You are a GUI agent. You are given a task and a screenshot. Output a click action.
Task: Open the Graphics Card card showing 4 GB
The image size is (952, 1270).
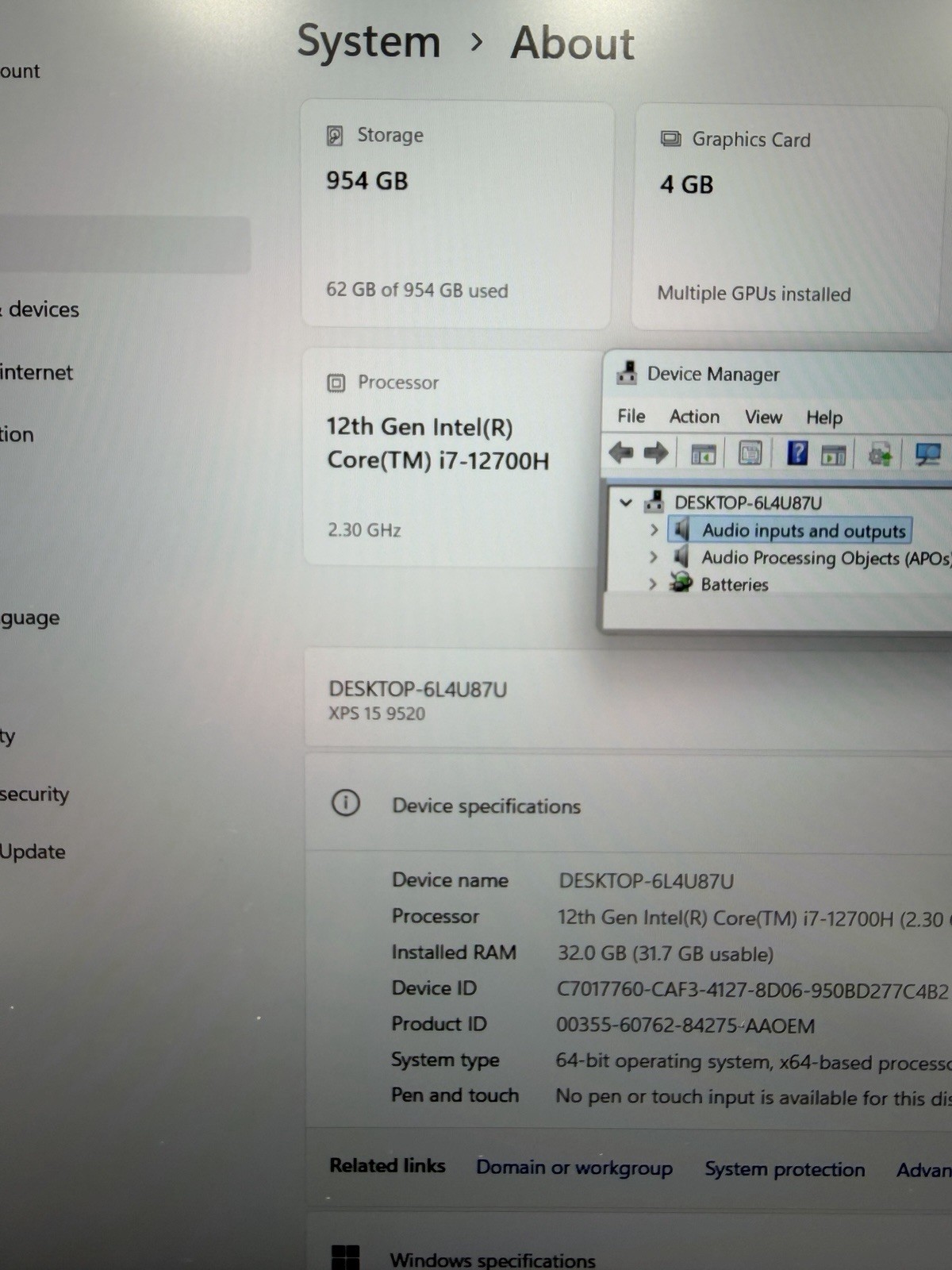[789, 217]
